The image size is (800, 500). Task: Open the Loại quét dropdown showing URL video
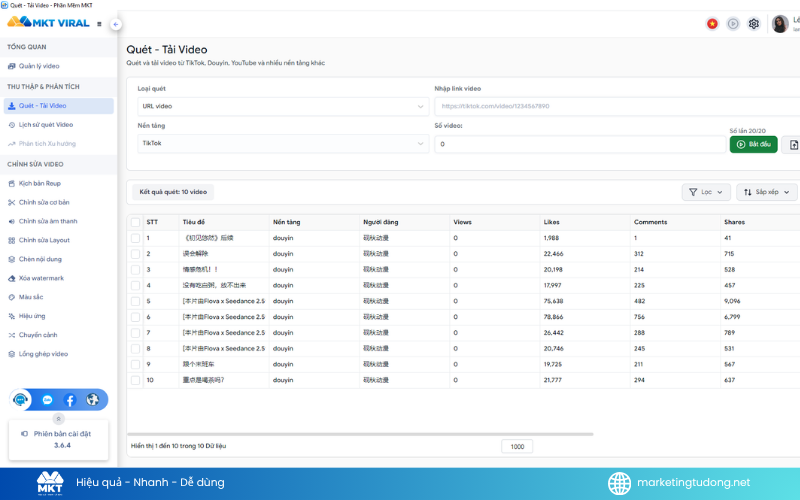pos(283,107)
